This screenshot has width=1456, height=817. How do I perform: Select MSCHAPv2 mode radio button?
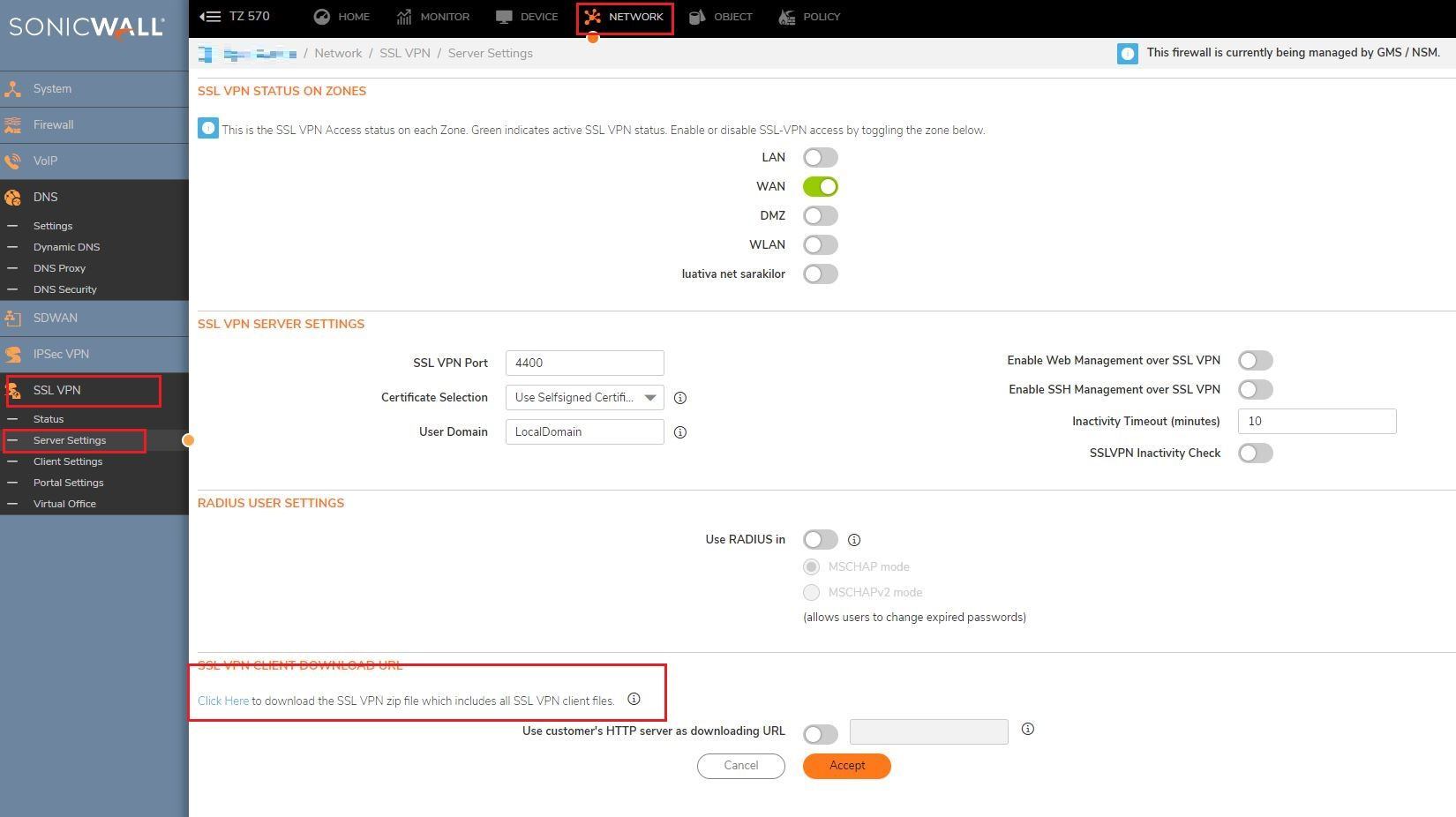pyautogui.click(x=811, y=592)
